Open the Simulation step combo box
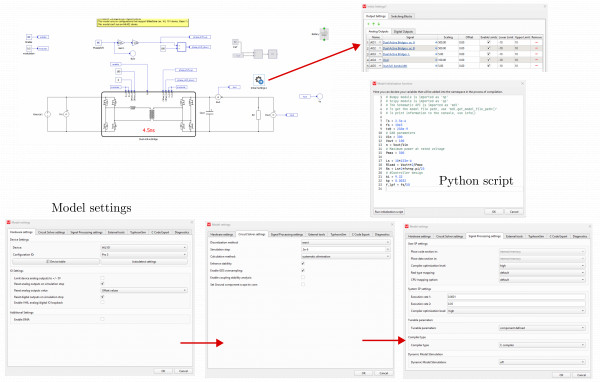 [346, 249]
